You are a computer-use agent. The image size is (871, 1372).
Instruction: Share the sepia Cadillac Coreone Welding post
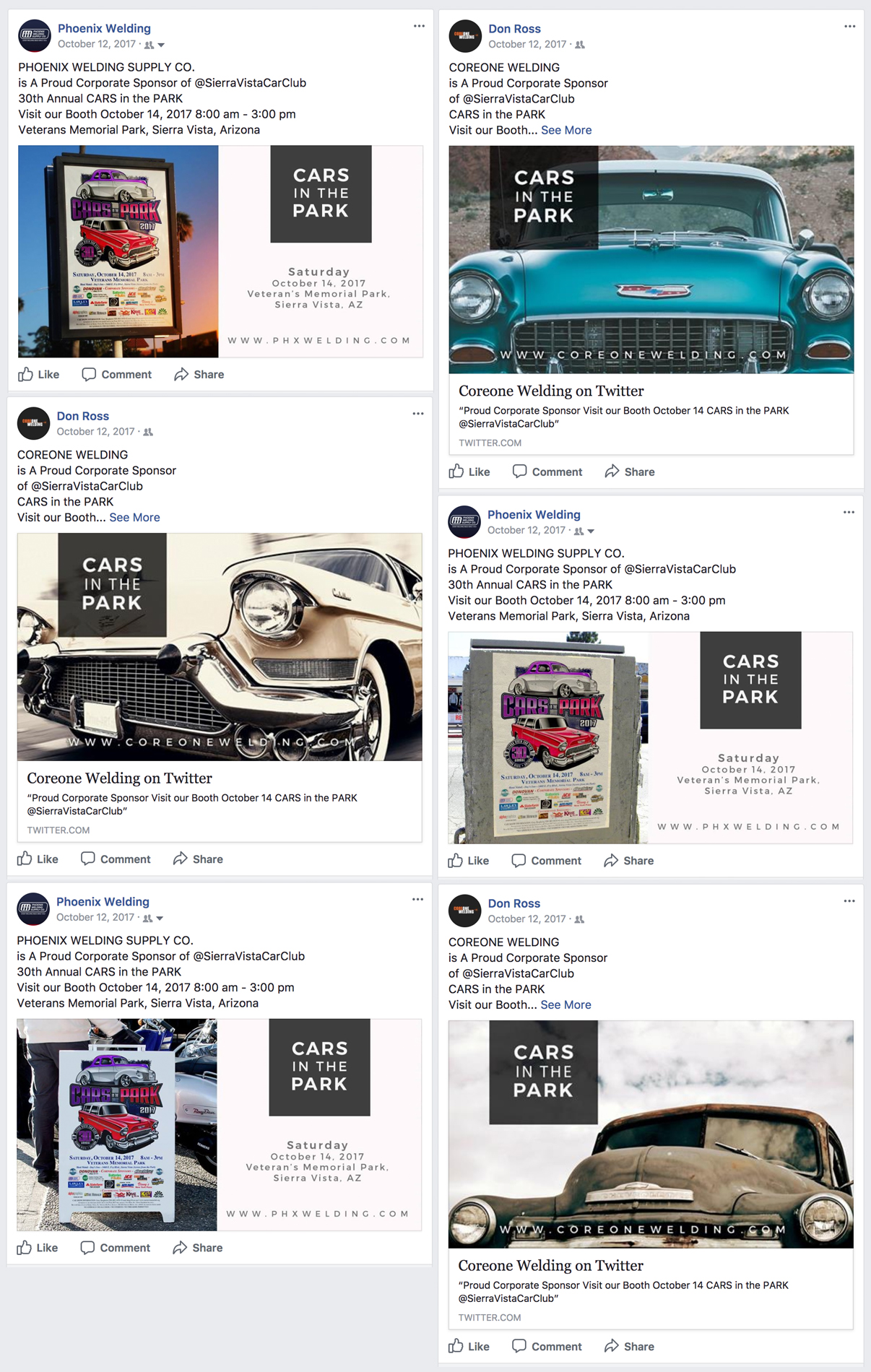pyautogui.click(x=198, y=859)
